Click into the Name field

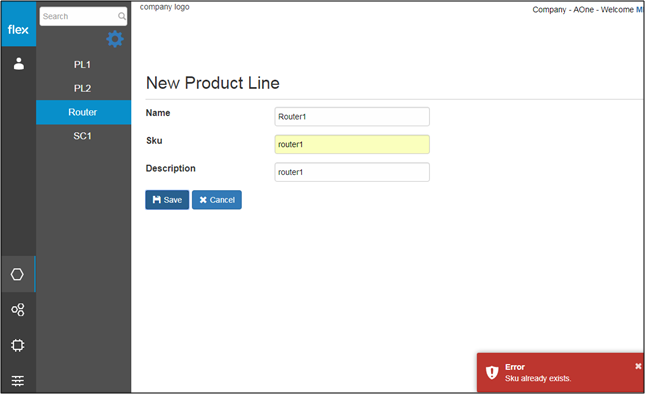pos(352,117)
